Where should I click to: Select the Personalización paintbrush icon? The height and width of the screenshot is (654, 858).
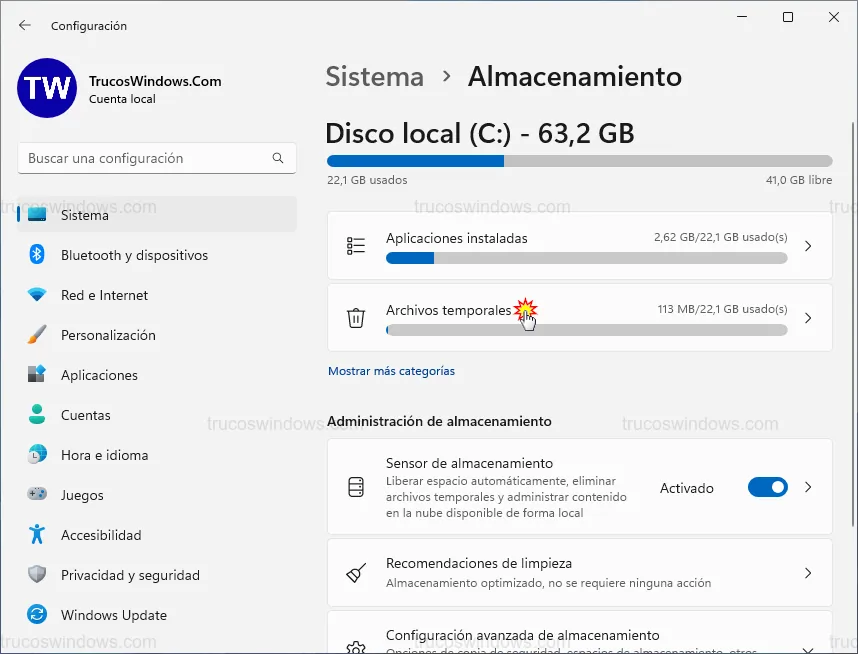coord(37,335)
